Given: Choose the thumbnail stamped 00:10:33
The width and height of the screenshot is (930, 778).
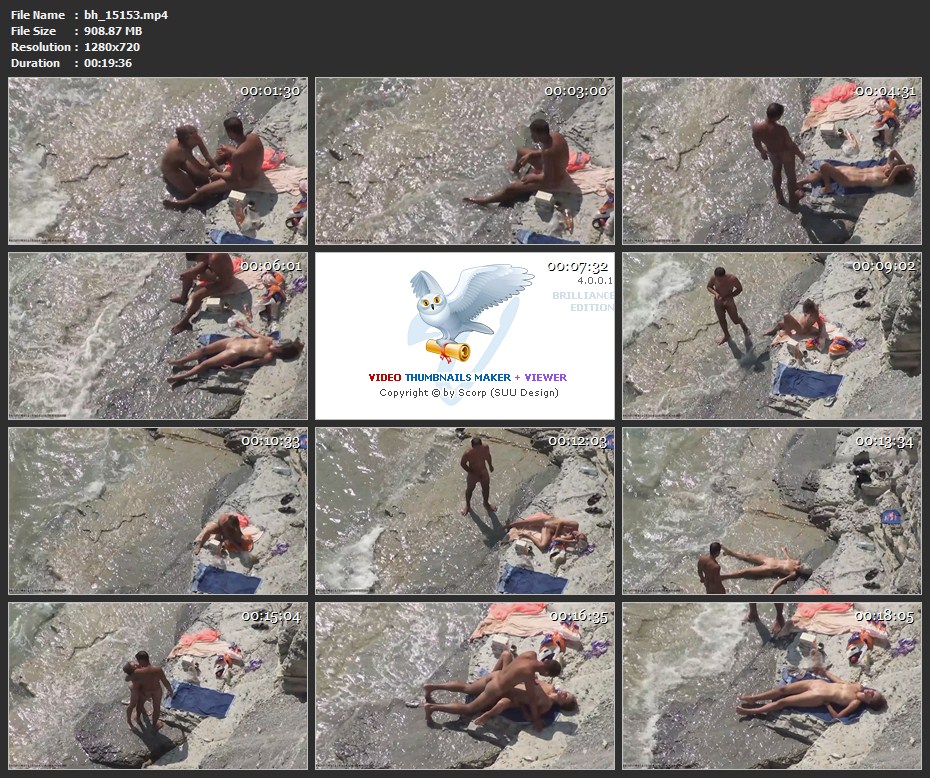Looking at the screenshot, I should click(x=158, y=511).
